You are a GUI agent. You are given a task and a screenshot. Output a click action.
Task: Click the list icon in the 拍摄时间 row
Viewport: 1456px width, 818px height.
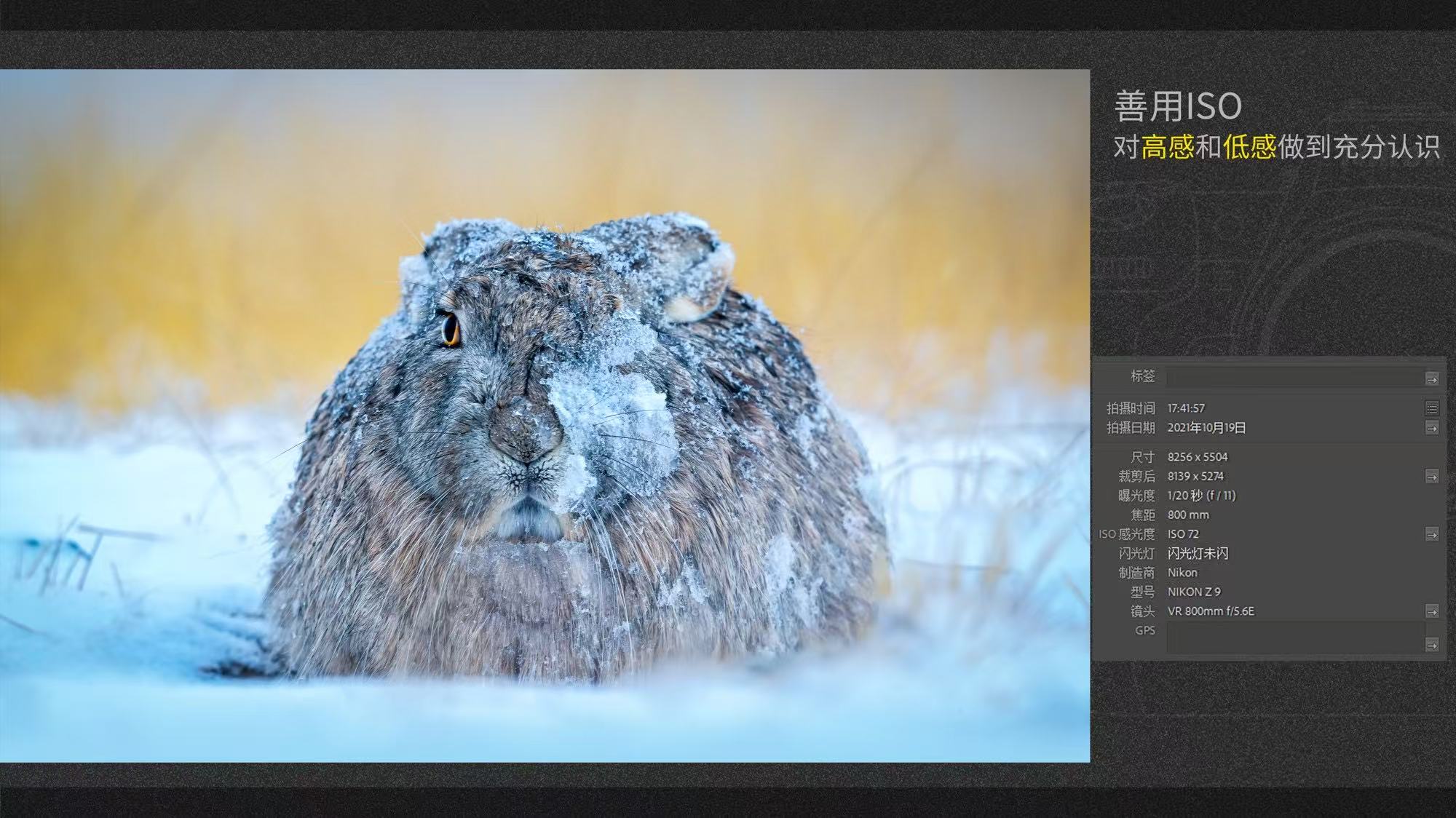tap(1431, 408)
